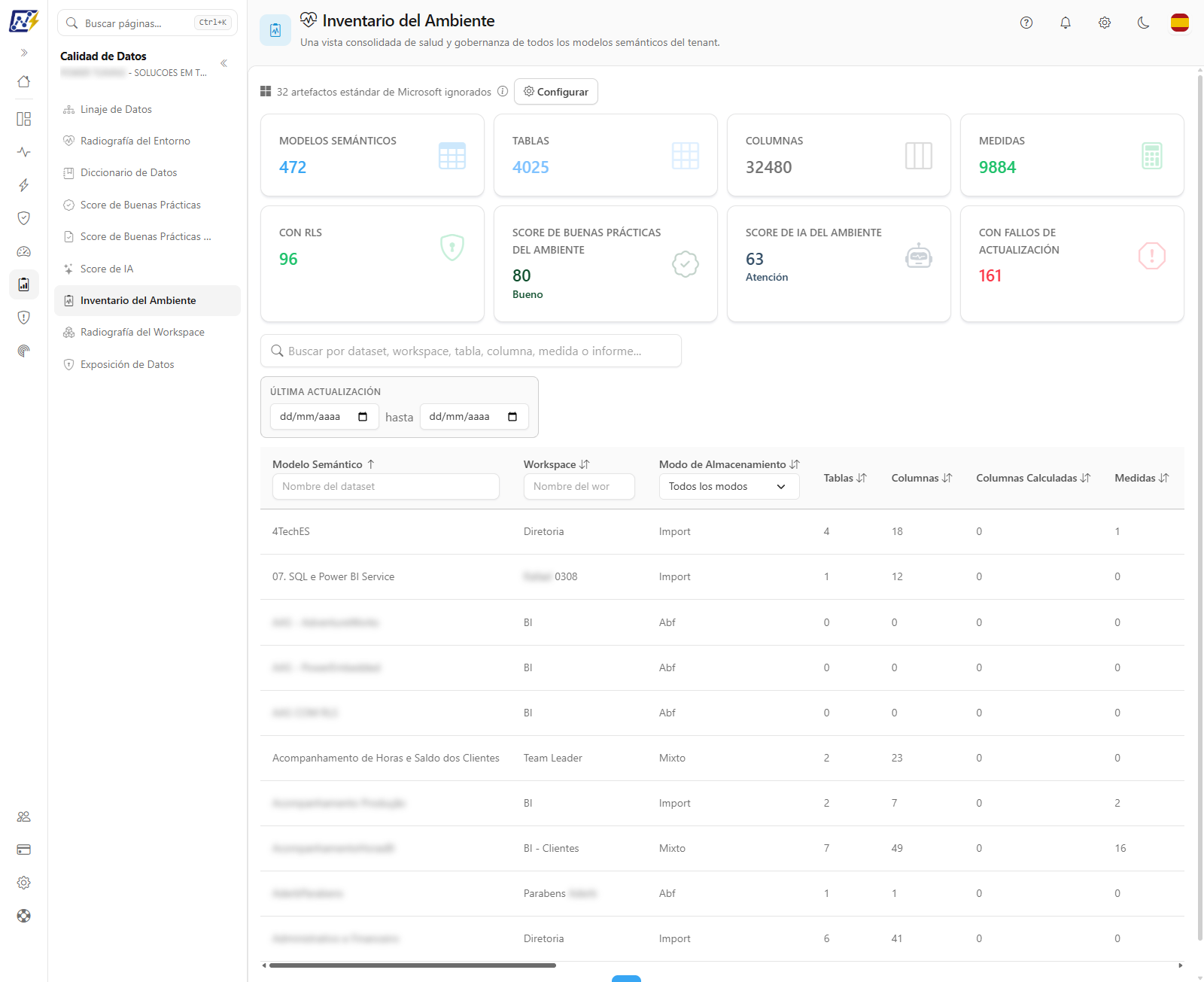Image resolution: width=1204 pixels, height=982 pixels.
Task: Open Radiografía del Workspace page
Action: click(147, 332)
